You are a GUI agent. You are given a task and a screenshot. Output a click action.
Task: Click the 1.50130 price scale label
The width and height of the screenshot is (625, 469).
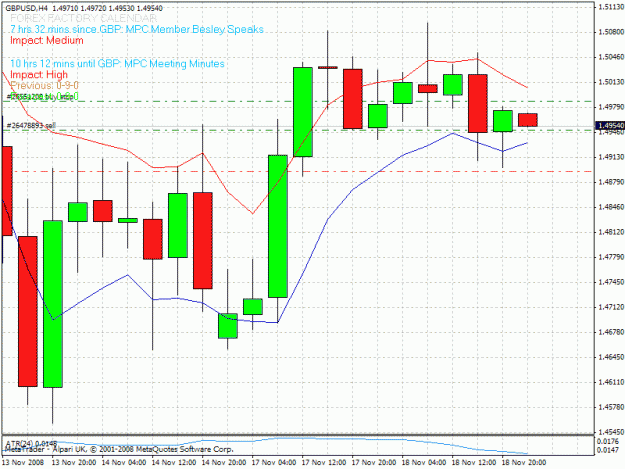[x=611, y=82]
